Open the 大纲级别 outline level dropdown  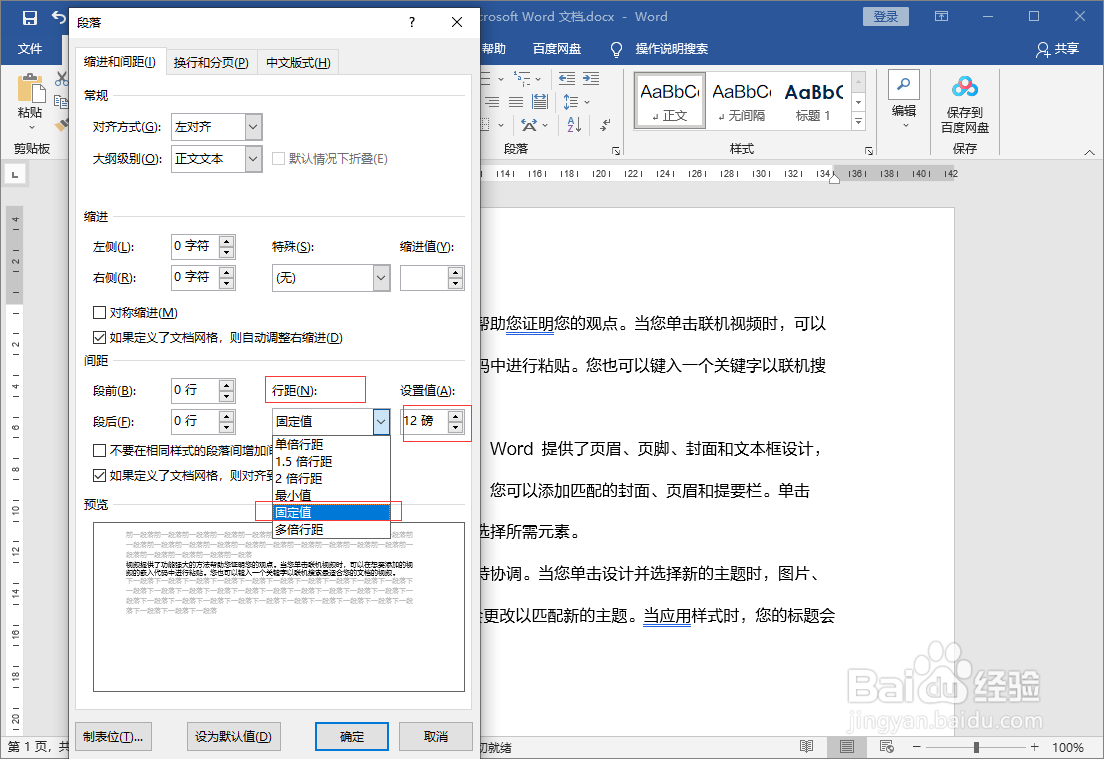[x=253, y=158]
